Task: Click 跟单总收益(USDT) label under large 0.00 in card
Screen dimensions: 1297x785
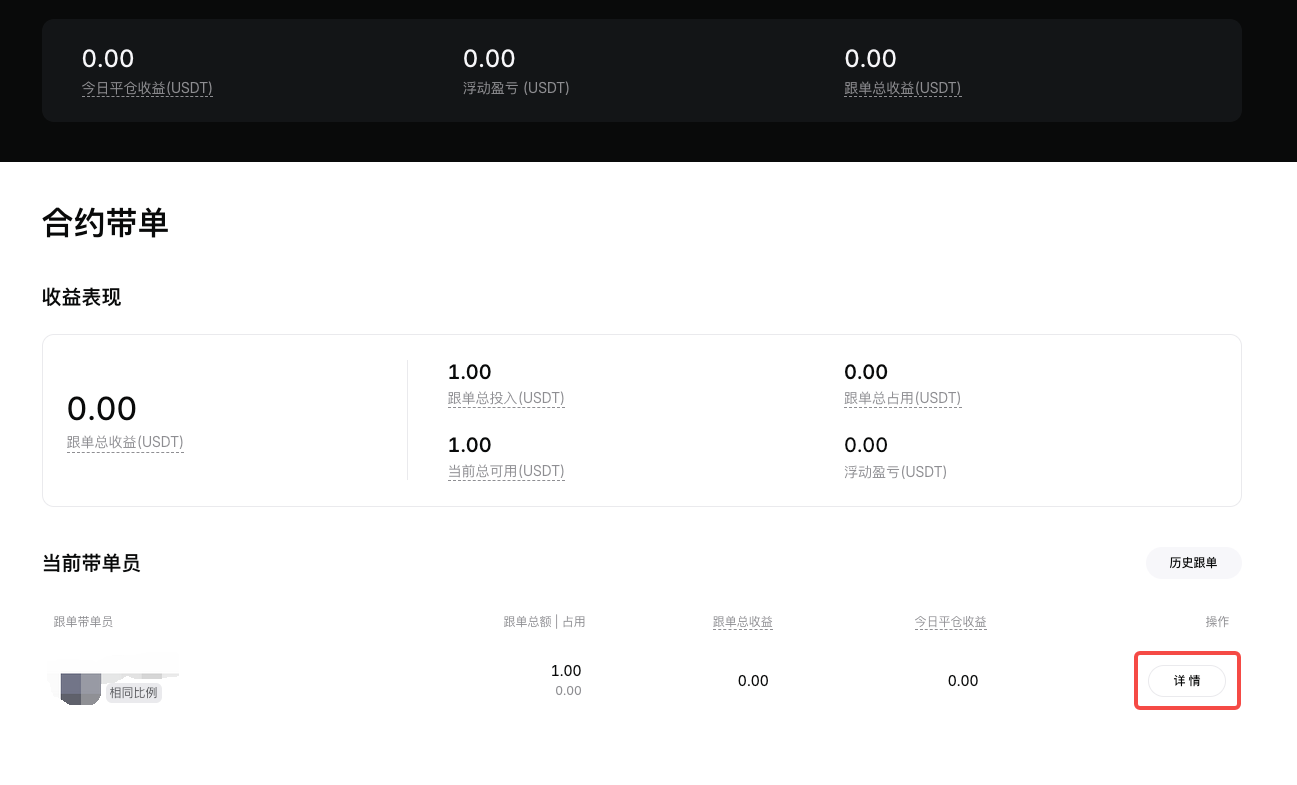Action: click(x=125, y=442)
